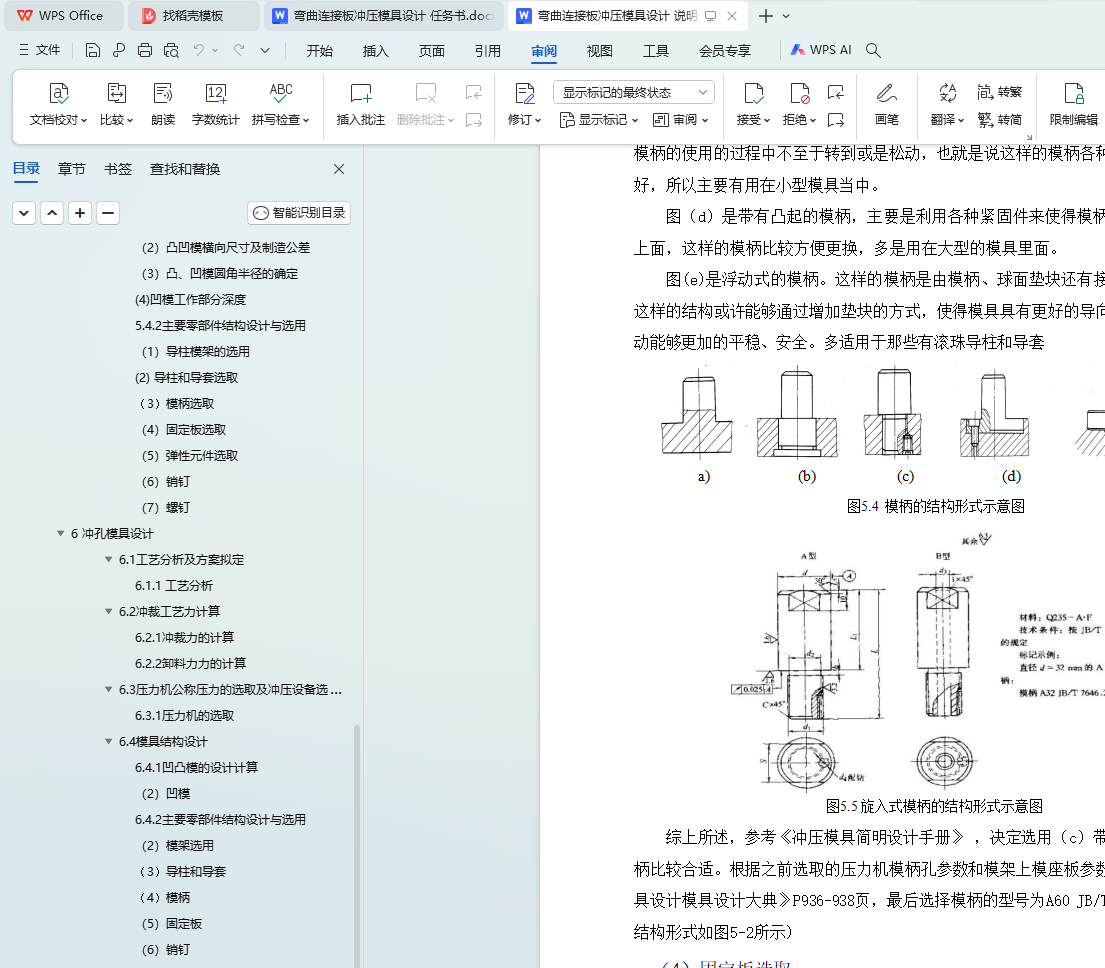Switch to 任务书 document tab
1105x968 pixels.
tap(384, 15)
